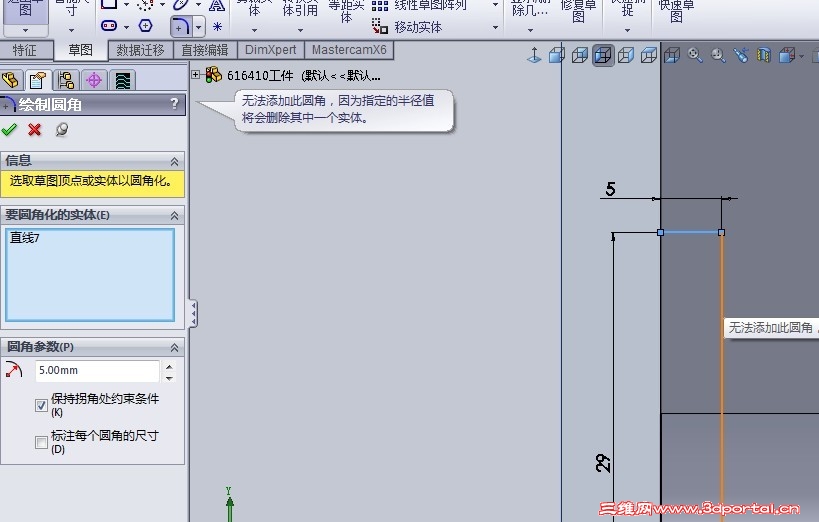Click the orange vertical sketch line
This screenshot has height=522, width=819.
pyautogui.click(x=722, y=376)
